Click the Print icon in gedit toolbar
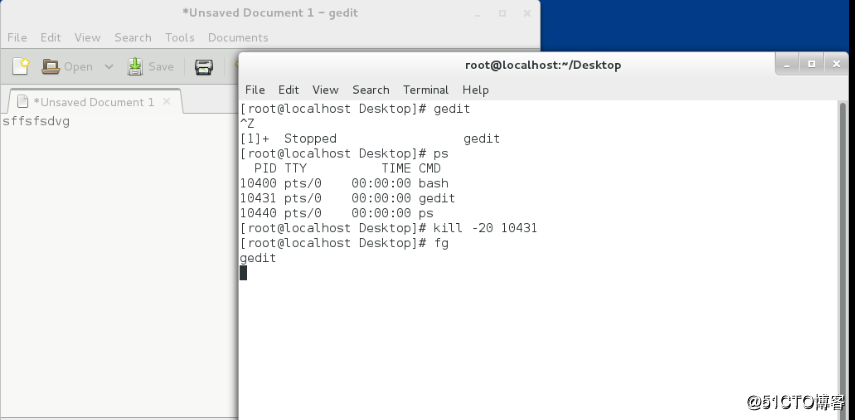Screen dimensions: 855x420 [x=204, y=67]
